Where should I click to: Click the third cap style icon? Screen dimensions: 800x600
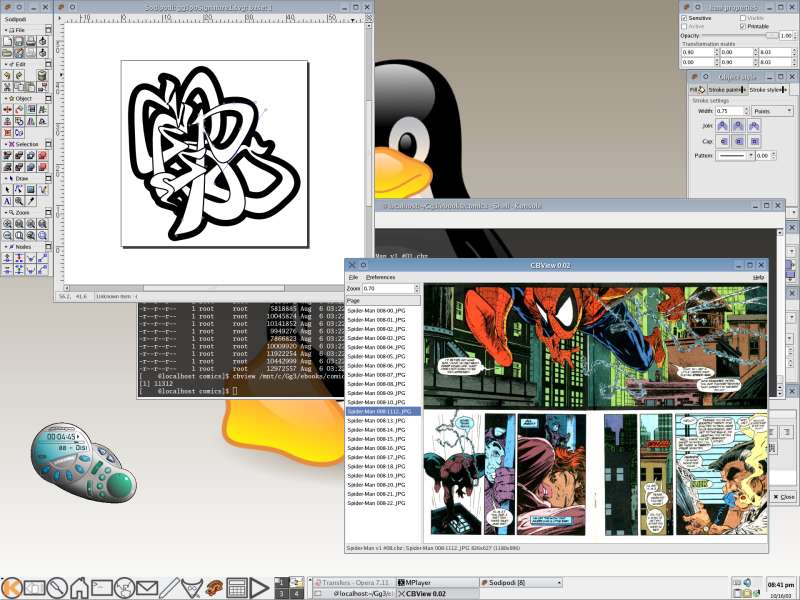[754, 141]
